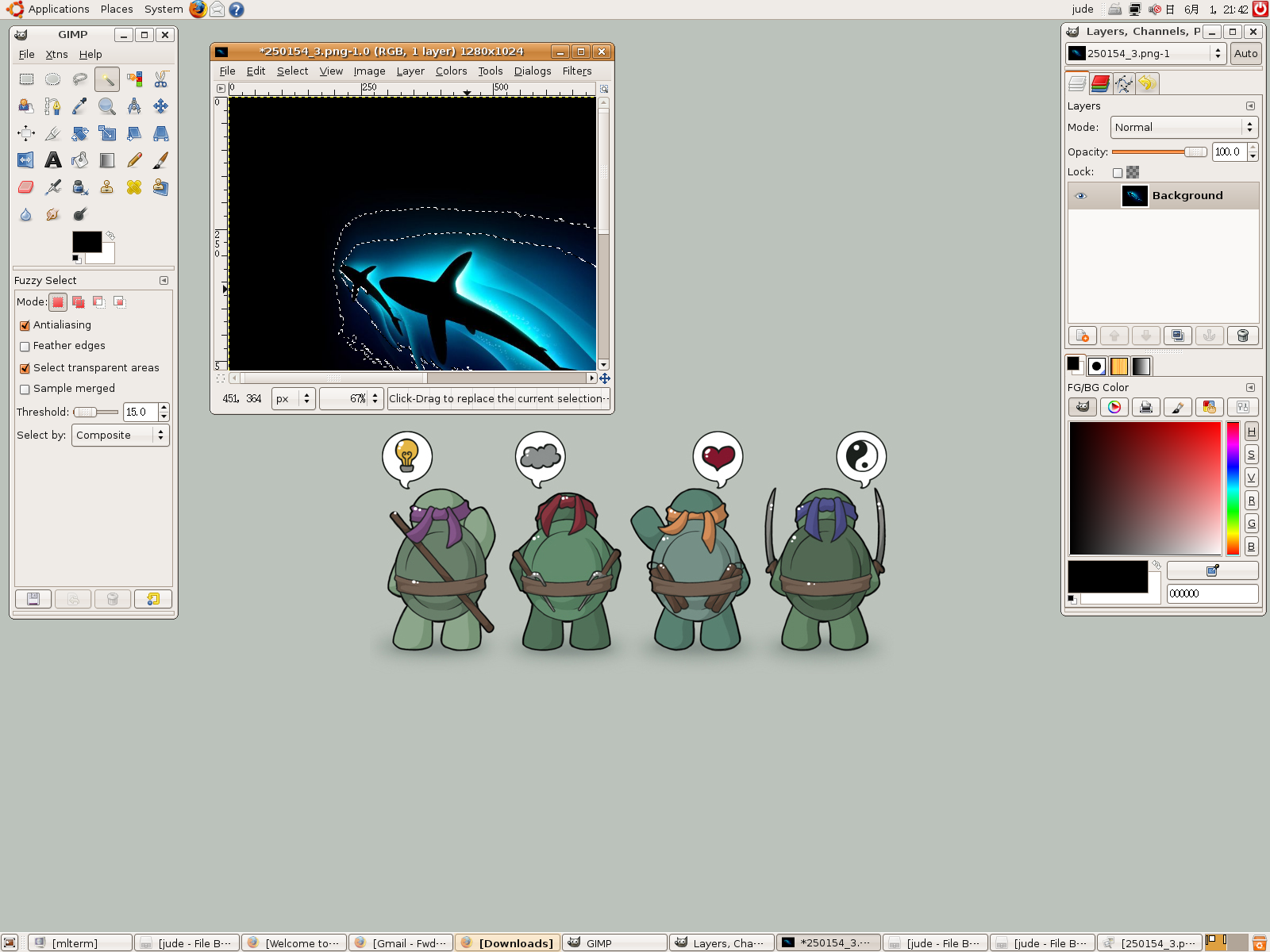
Task: Open the Filters menu in image window
Action: (x=577, y=71)
